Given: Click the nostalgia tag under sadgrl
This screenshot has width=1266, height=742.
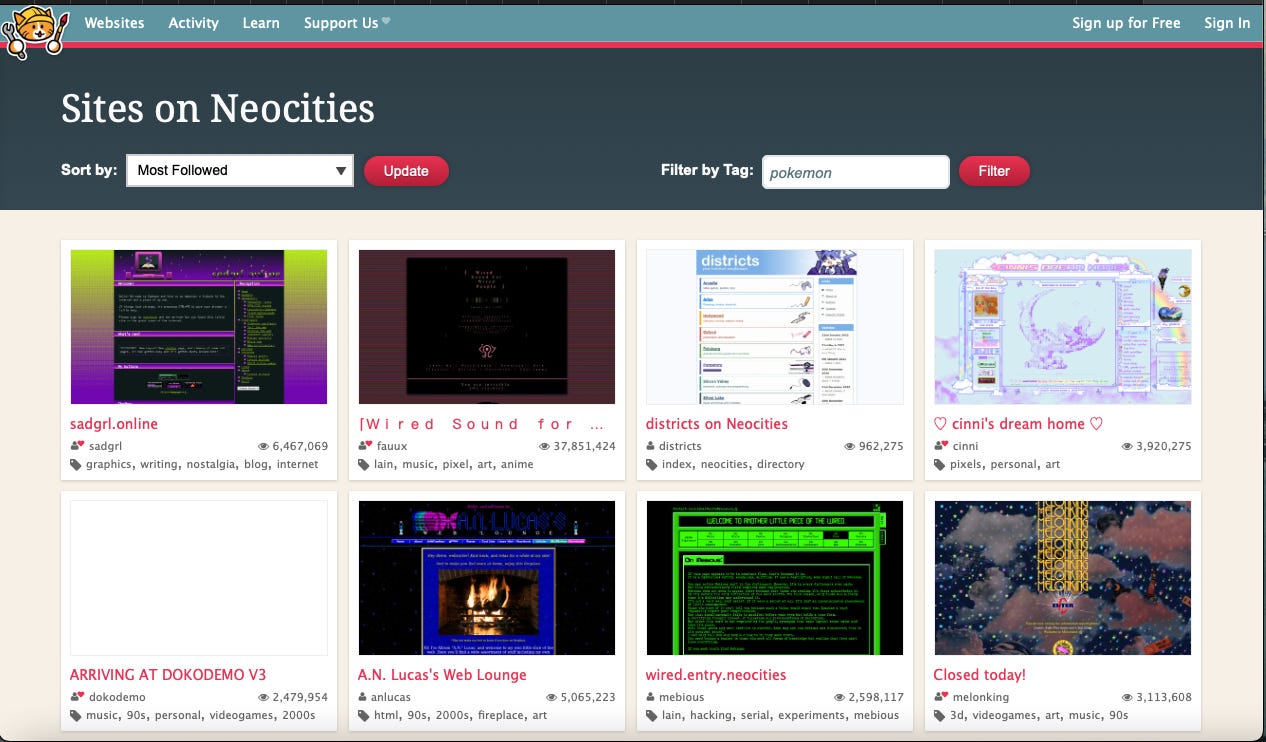Looking at the screenshot, I should 210,464.
